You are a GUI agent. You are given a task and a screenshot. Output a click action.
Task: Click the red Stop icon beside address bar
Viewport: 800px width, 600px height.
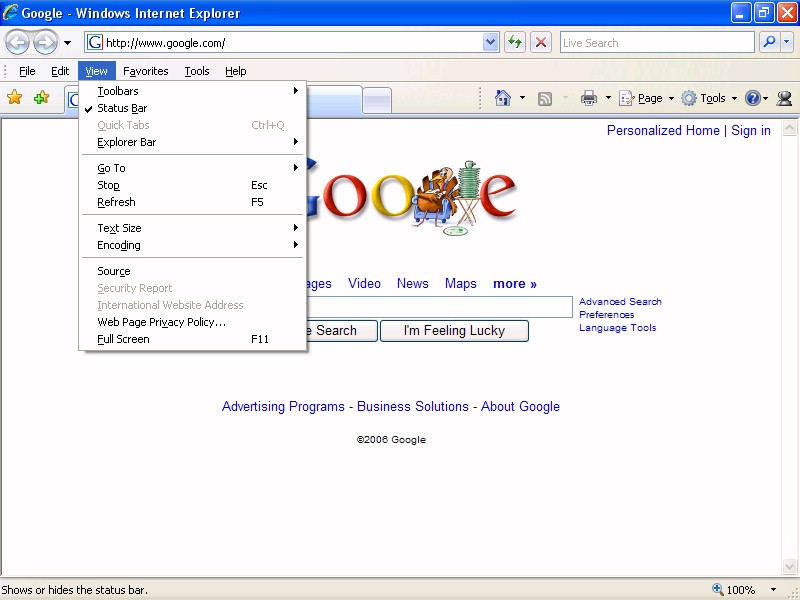coord(541,42)
